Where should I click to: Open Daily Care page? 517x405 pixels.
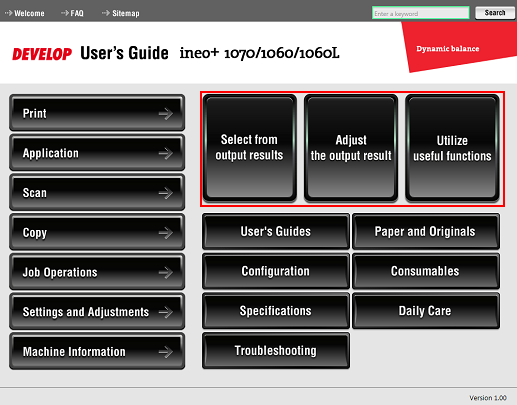[x=426, y=311]
